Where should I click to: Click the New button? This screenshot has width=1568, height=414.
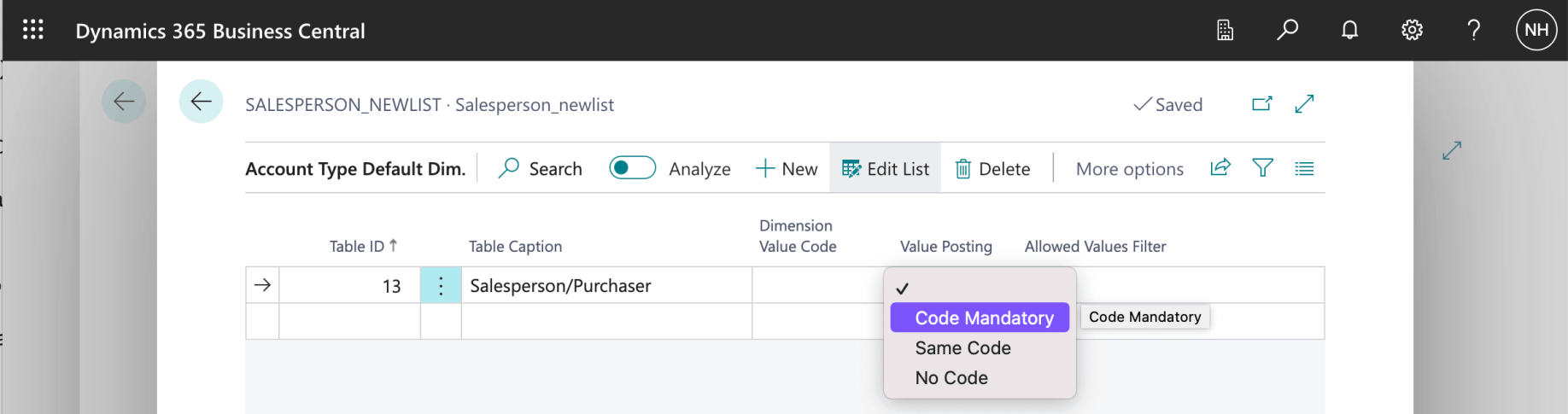tap(787, 169)
